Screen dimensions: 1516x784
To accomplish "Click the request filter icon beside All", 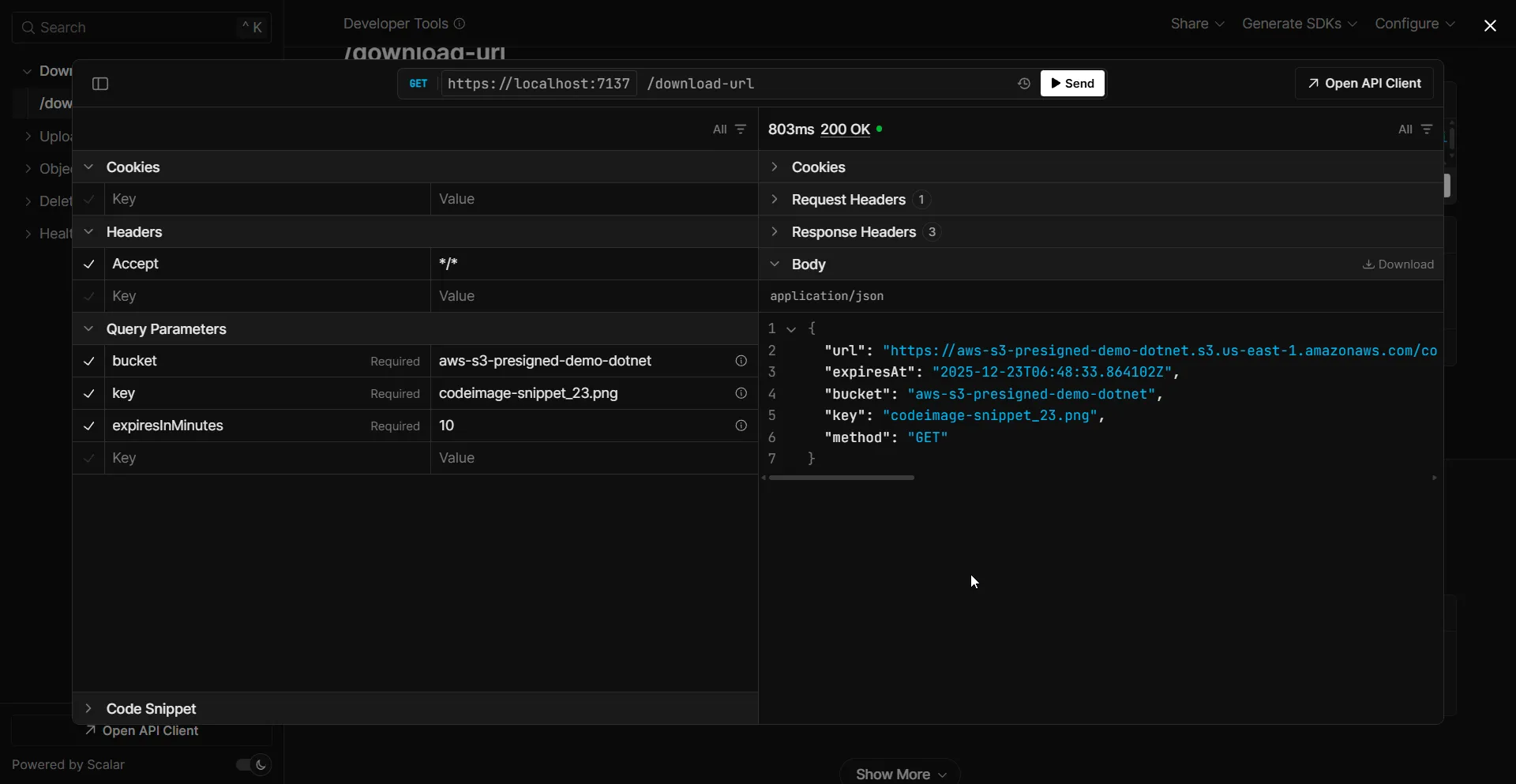I will (x=741, y=129).
